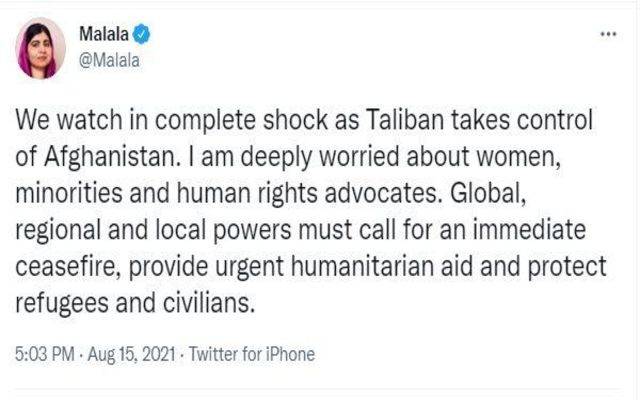The width and height of the screenshot is (640, 400).
Task: Click the word minorities in the tweet
Action: click(x=69, y=193)
